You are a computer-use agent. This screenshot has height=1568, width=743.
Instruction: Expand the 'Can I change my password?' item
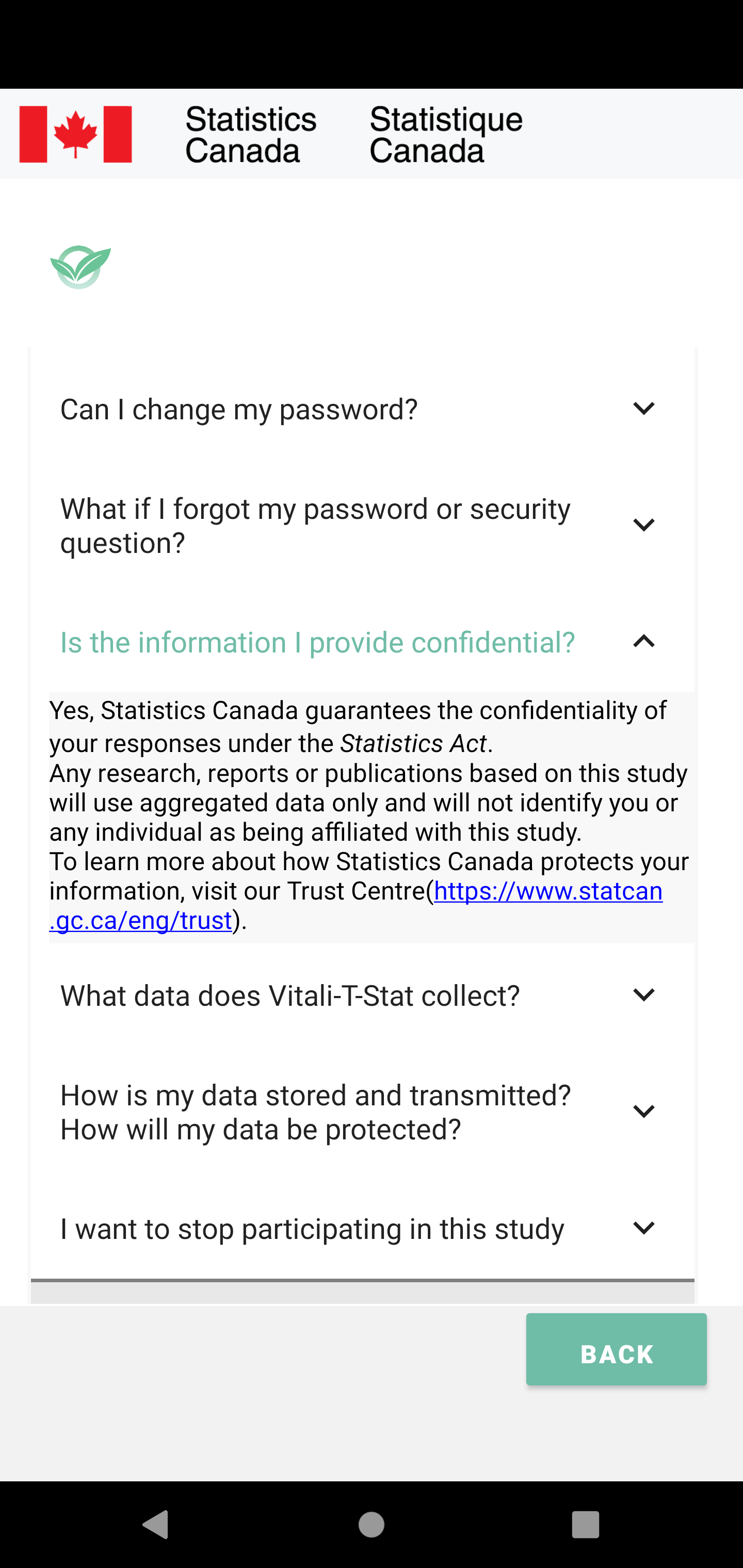coord(239,409)
